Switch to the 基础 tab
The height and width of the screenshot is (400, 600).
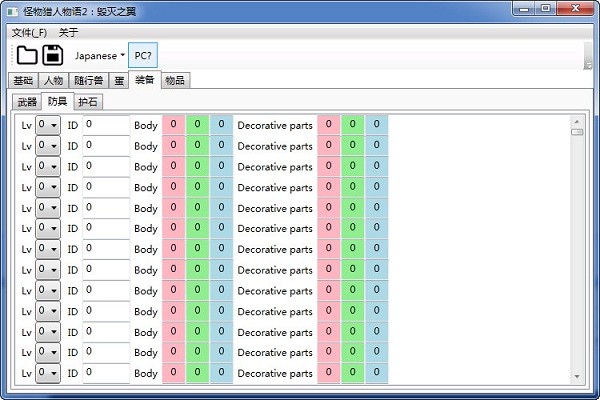pyautogui.click(x=22, y=80)
